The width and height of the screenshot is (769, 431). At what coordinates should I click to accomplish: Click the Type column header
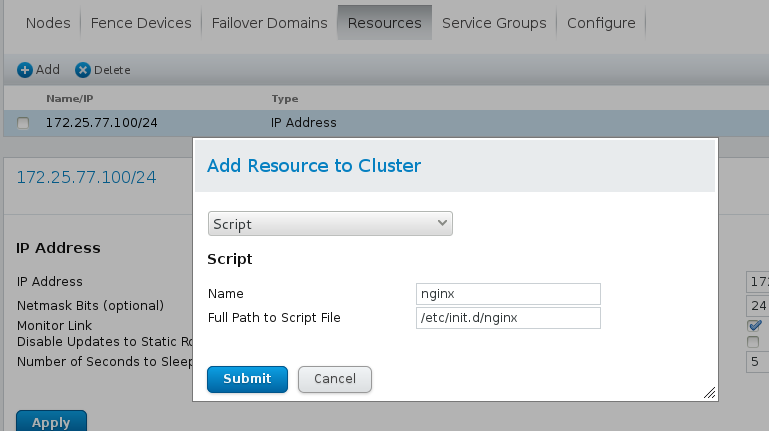tap(285, 99)
